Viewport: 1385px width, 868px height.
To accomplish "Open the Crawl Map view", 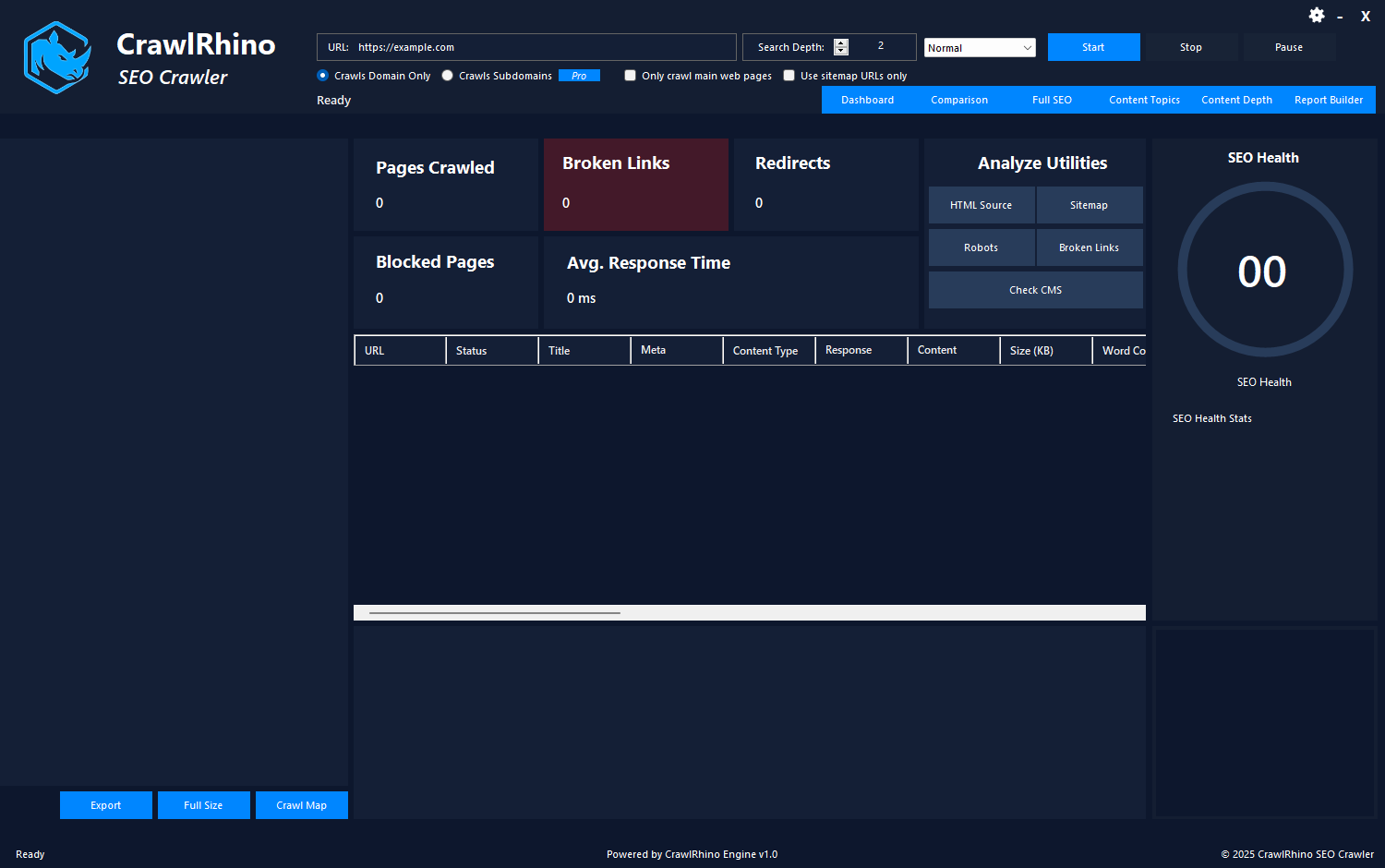I will [302, 805].
